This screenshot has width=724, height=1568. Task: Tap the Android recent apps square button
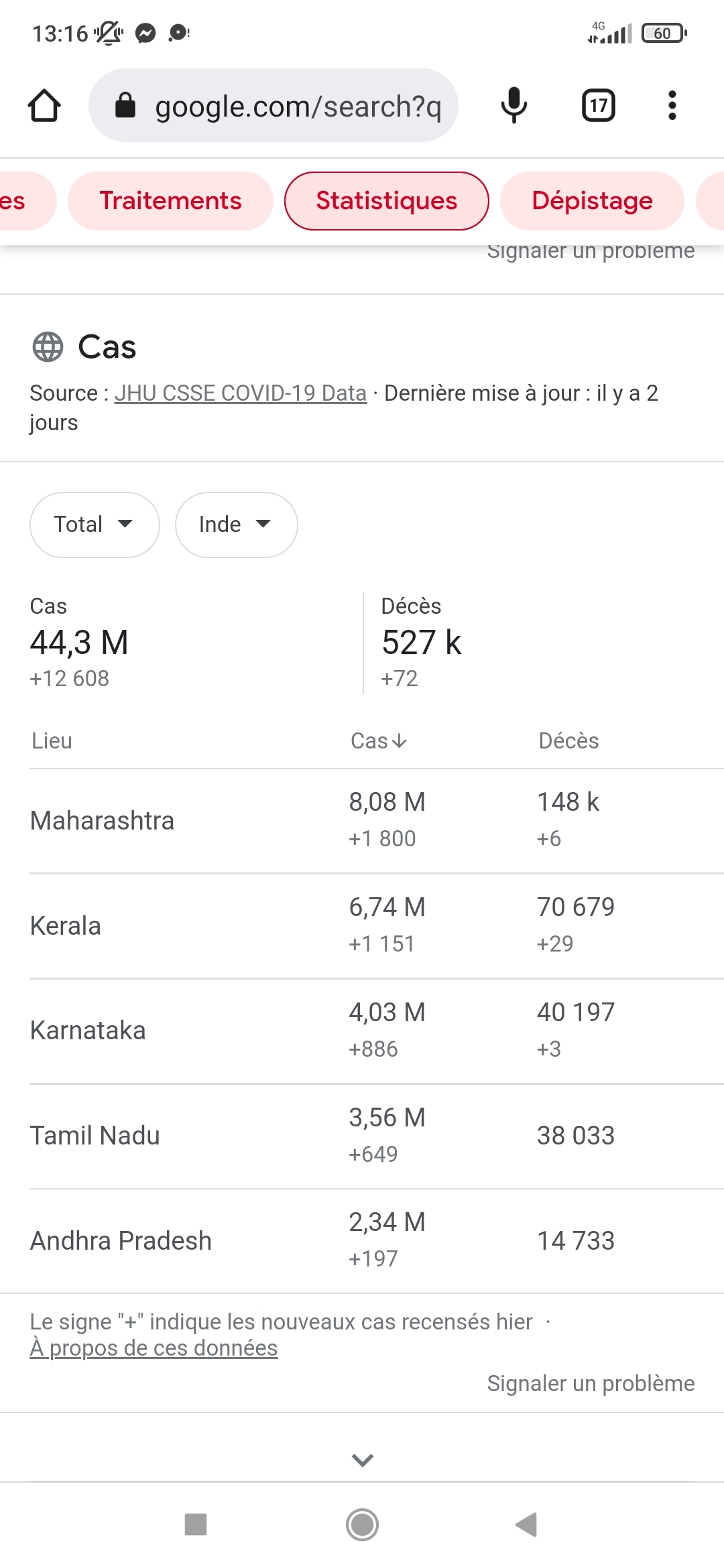pyautogui.click(x=196, y=1524)
